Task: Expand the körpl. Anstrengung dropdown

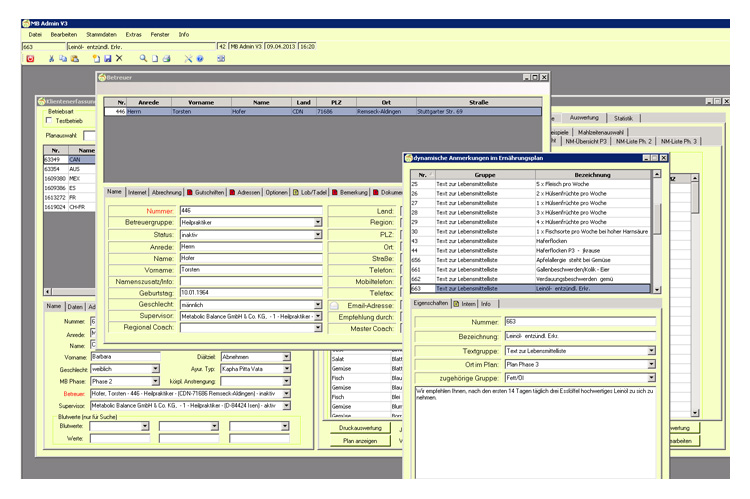Action: (x=286, y=381)
